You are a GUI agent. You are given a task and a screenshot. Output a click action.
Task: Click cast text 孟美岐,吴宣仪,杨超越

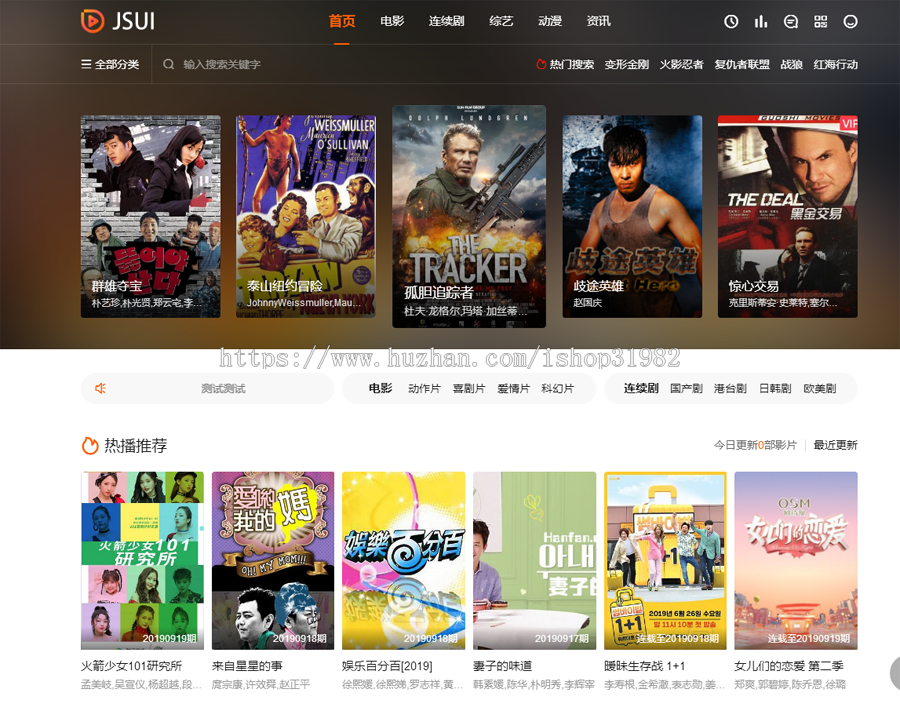coord(141,685)
